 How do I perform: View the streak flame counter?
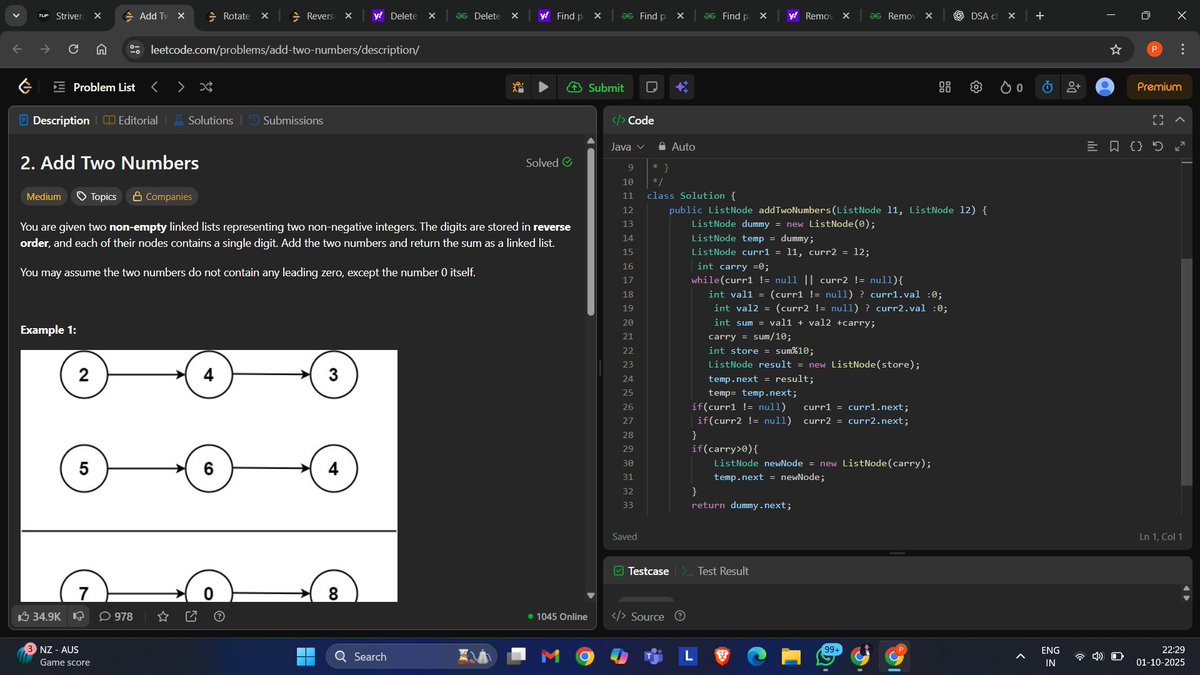(x=1011, y=87)
